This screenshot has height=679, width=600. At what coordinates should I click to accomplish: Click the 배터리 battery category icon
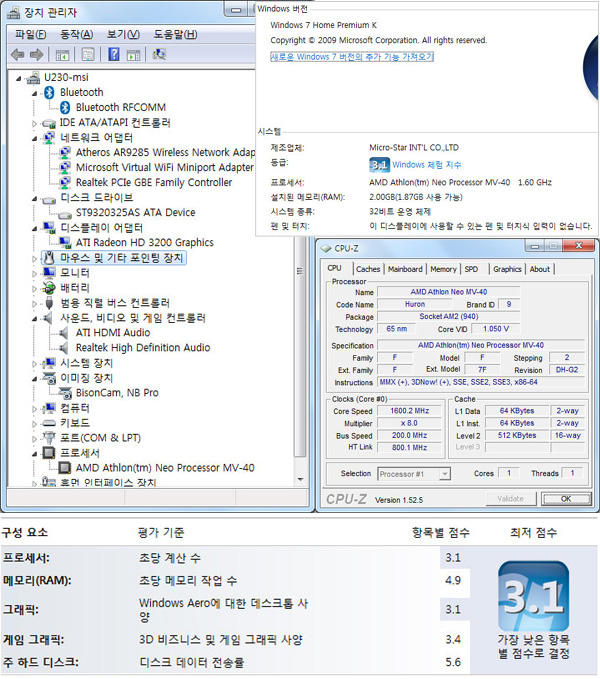[x=49, y=288]
